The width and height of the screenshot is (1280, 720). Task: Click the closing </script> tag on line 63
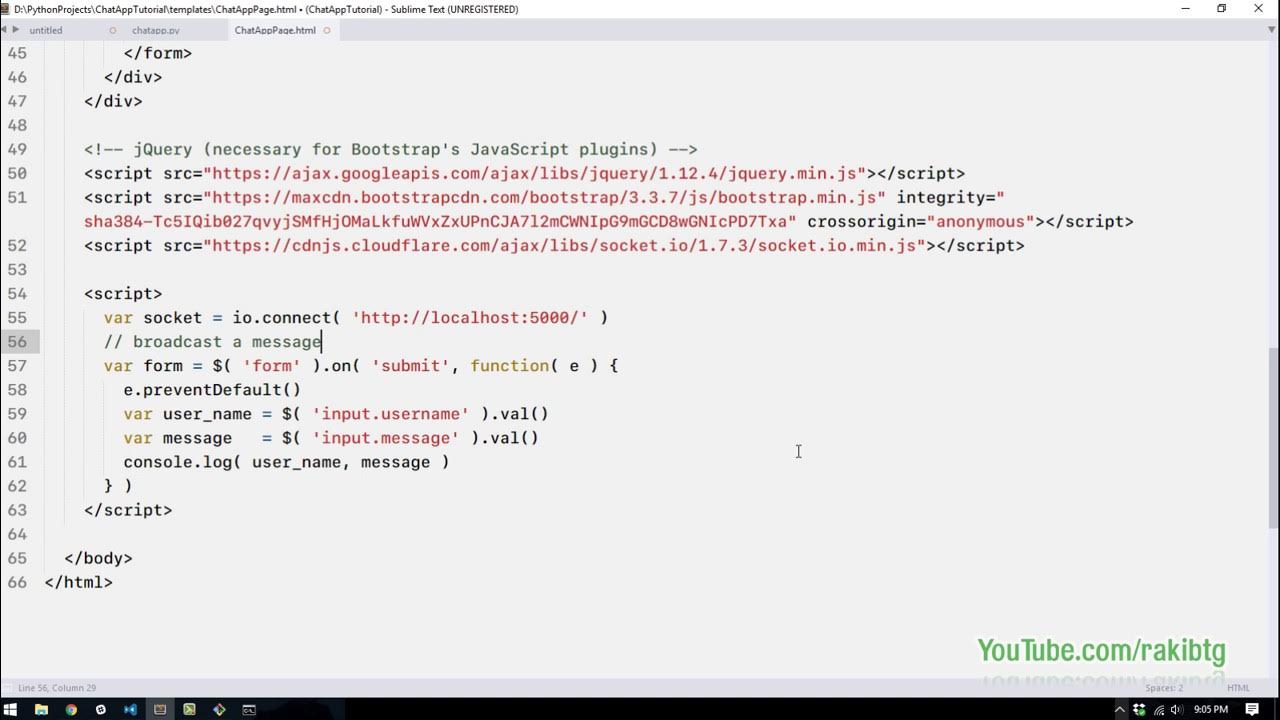pos(128,510)
